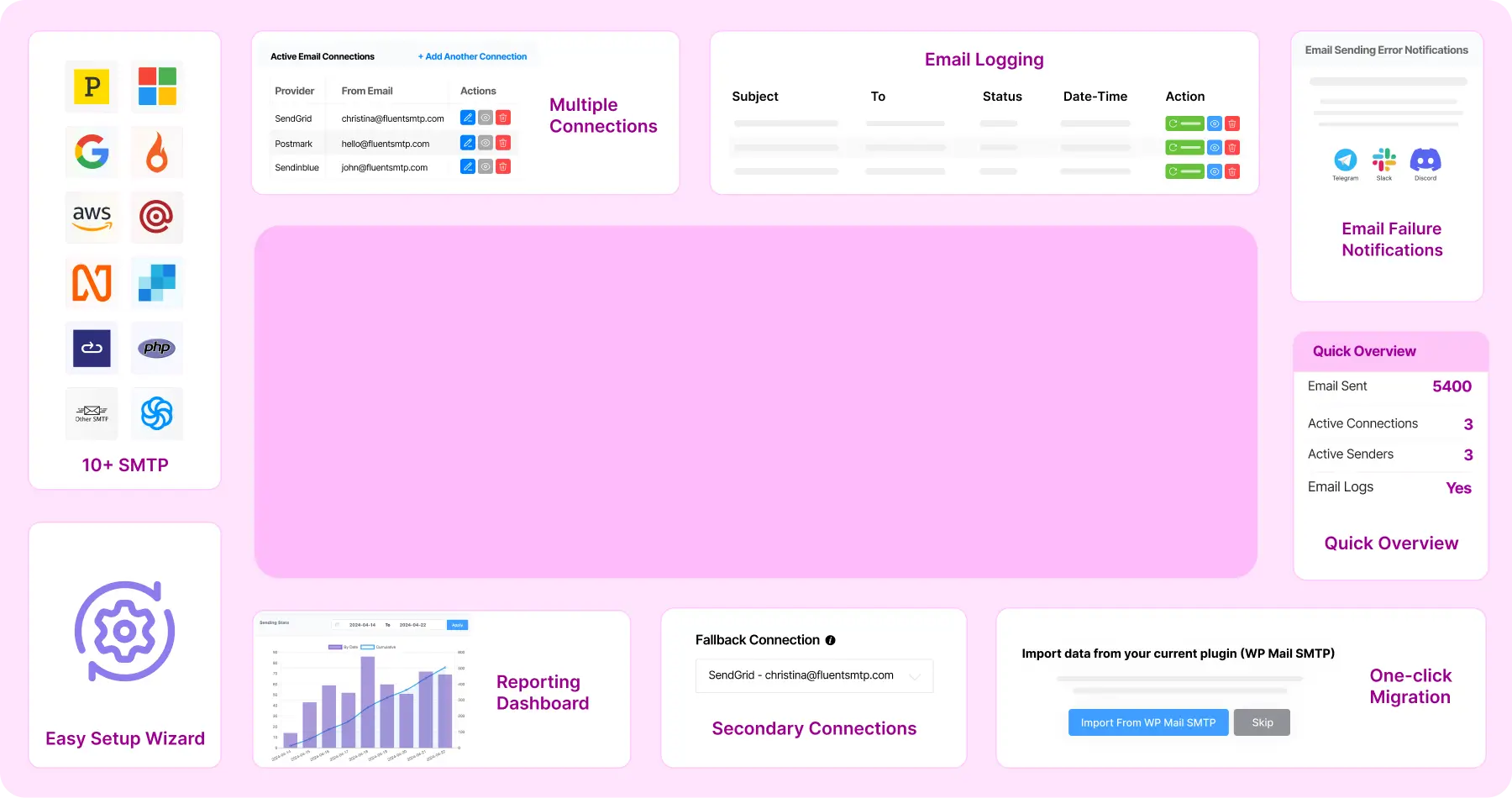This screenshot has height=798, width=1512.
Task: Select the red Mailgun @ logo
Action: [x=157, y=217]
